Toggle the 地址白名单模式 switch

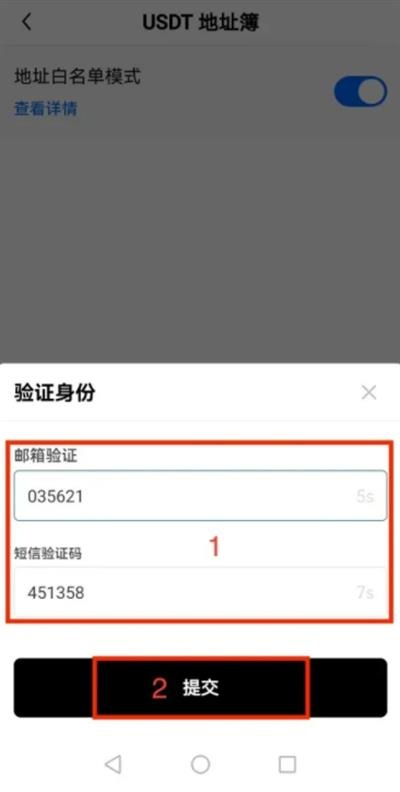click(360, 92)
